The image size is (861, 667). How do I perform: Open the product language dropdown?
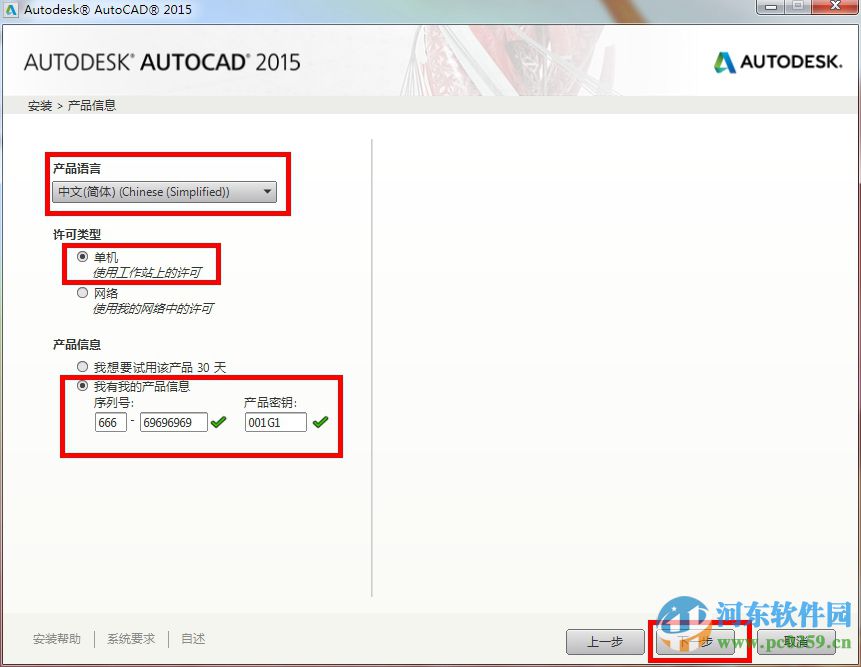(266, 191)
